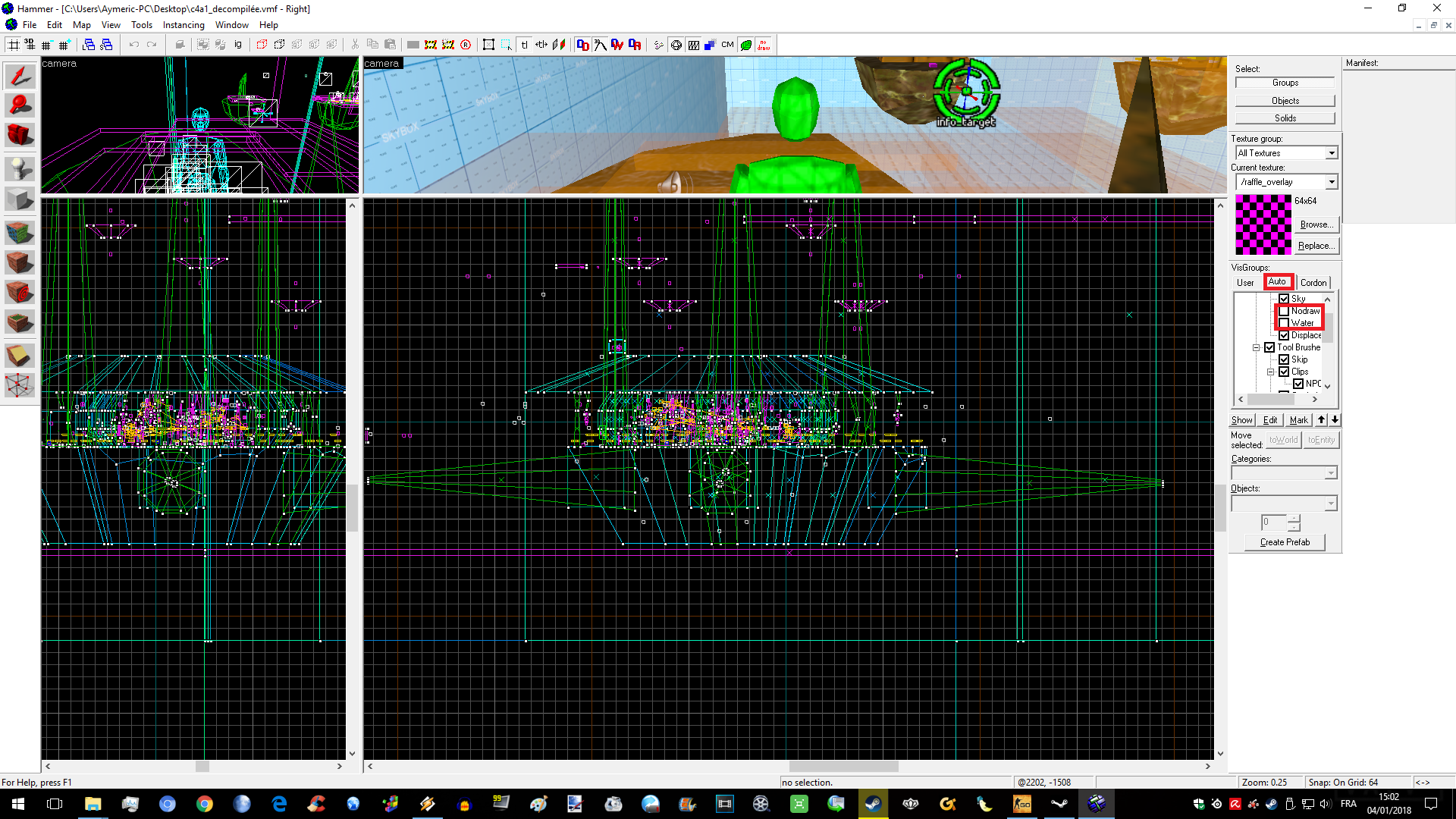Select the Vertex manipulation tool

[x=20, y=385]
